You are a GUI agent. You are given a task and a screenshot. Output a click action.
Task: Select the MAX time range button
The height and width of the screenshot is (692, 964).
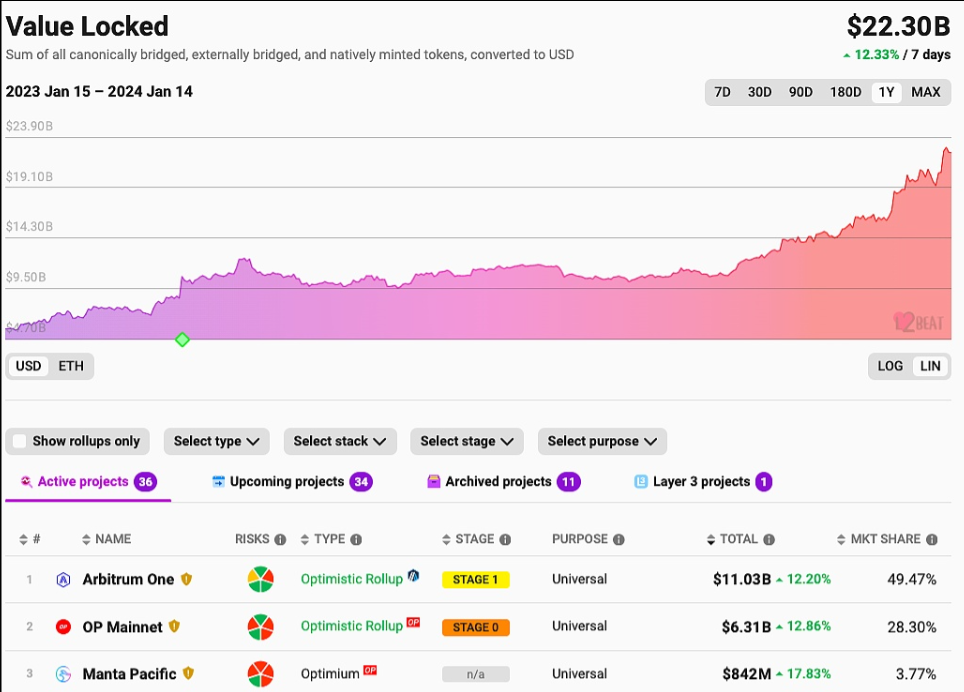926,92
